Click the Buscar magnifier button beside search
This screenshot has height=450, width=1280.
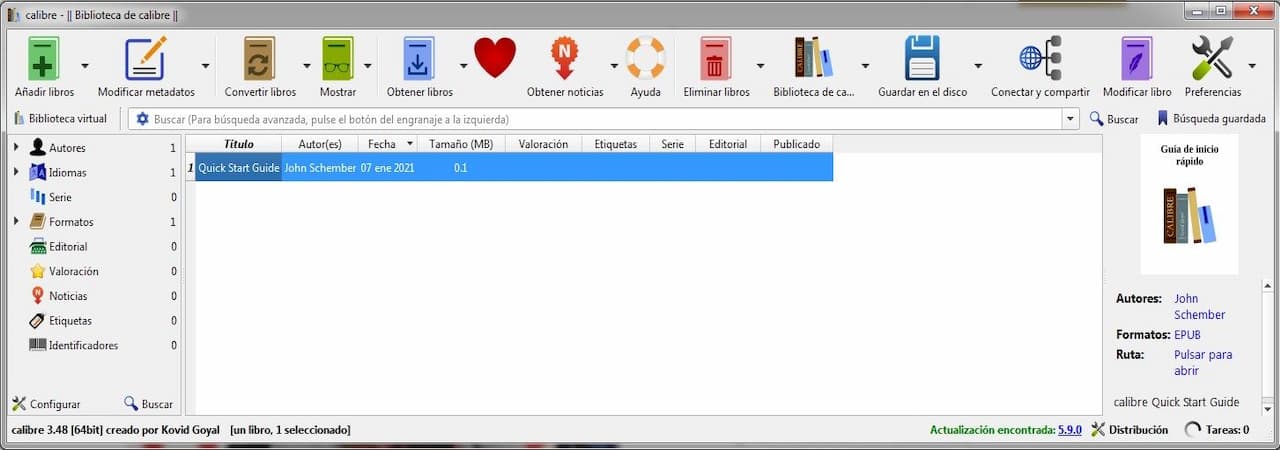pos(1114,119)
